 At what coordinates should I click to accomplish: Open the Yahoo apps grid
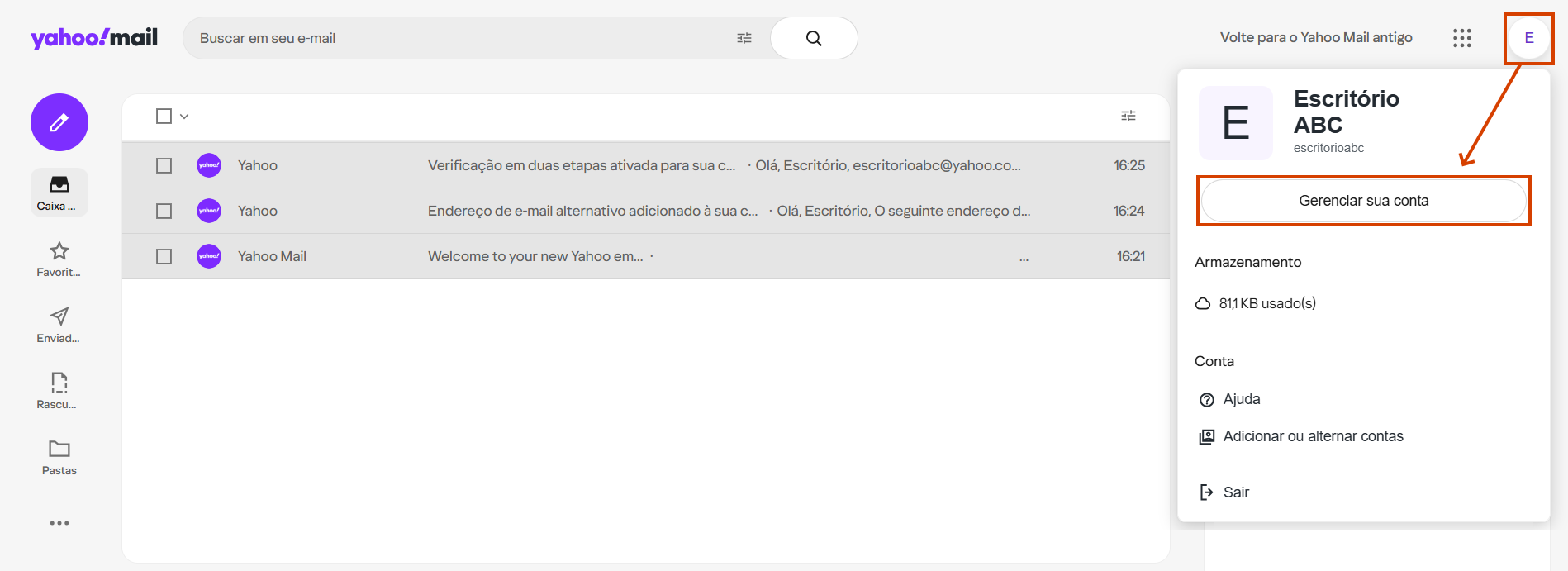point(1462,38)
